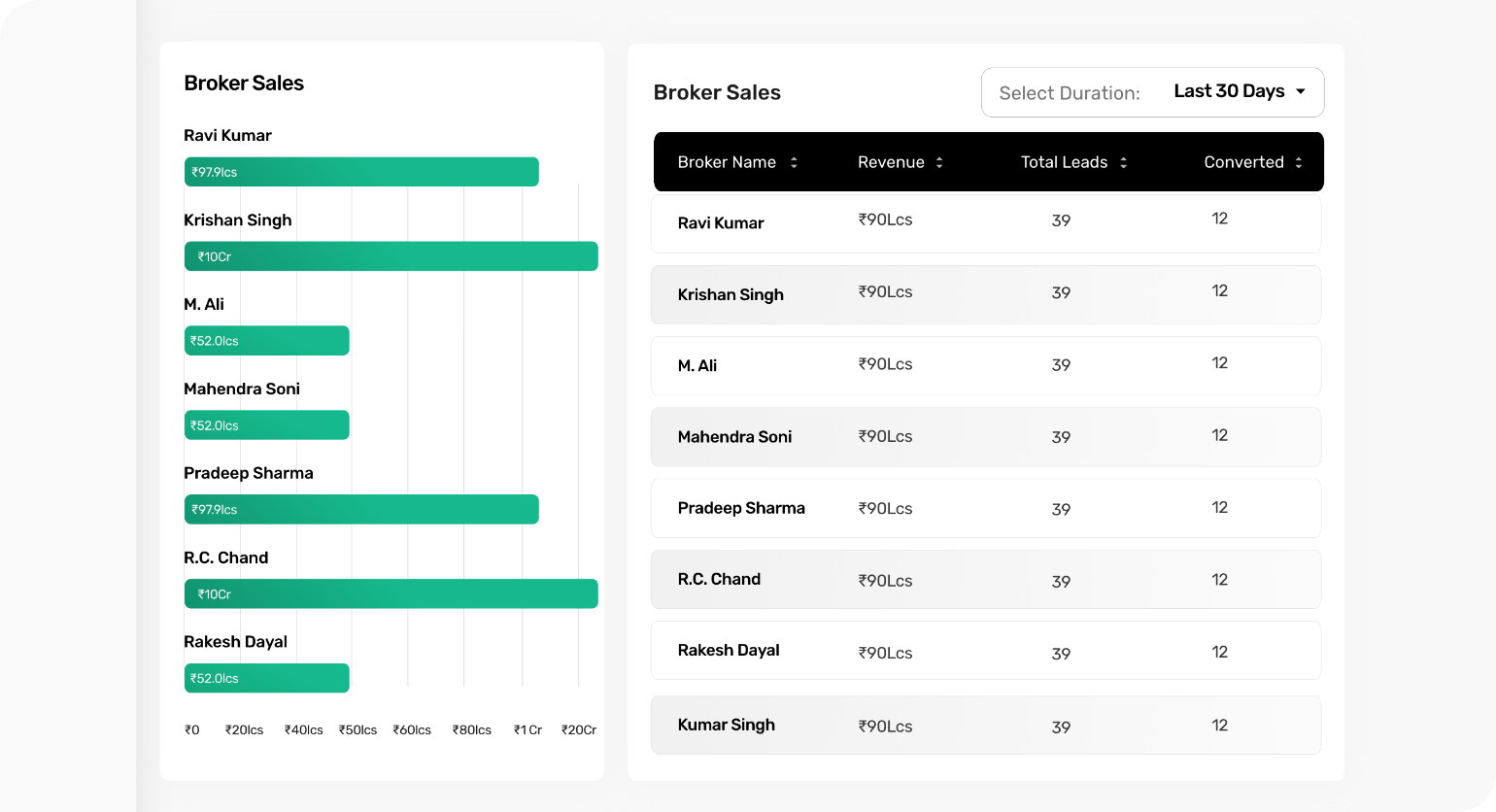Sort by Converted arrows icon
Image resolution: width=1496 pixels, height=812 pixels.
(x=1299, y=162)
